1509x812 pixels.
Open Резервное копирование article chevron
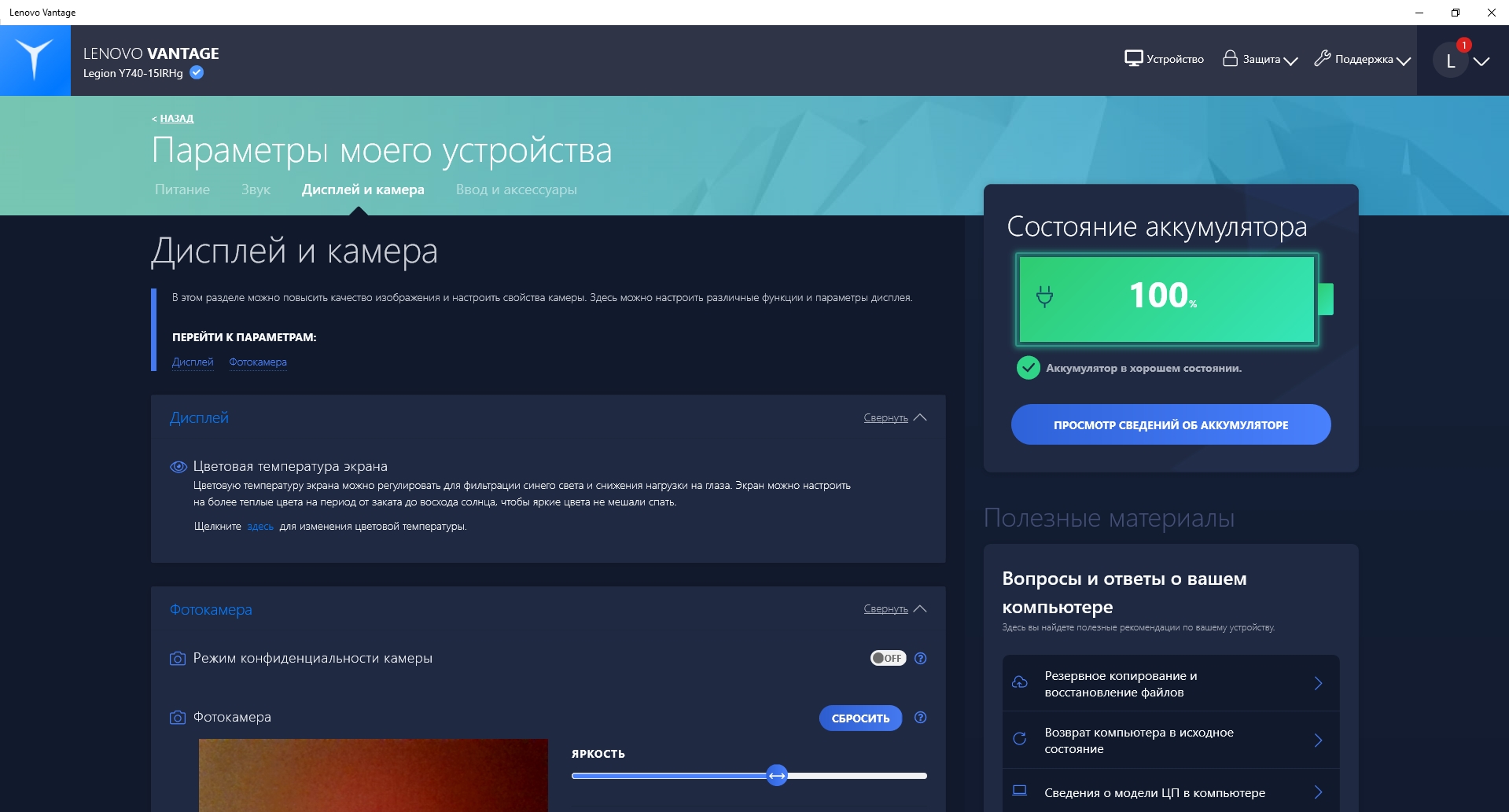[1319, 684]
